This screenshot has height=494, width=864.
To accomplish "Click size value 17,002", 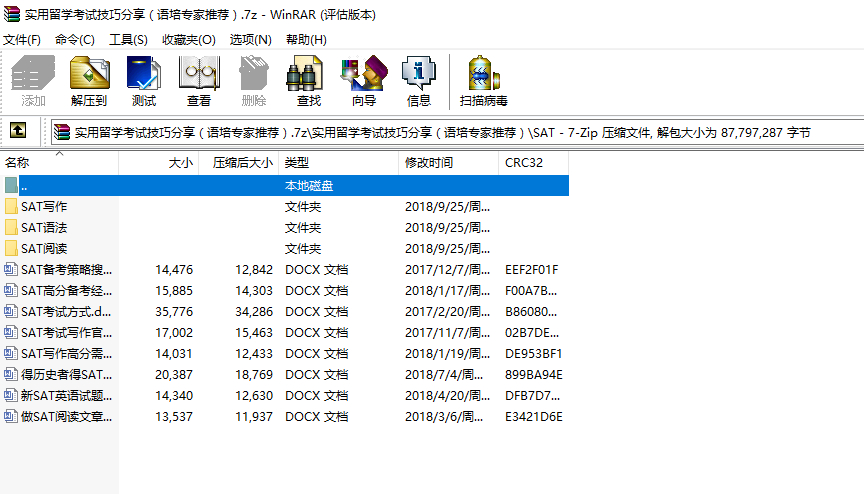I will 174,332.
